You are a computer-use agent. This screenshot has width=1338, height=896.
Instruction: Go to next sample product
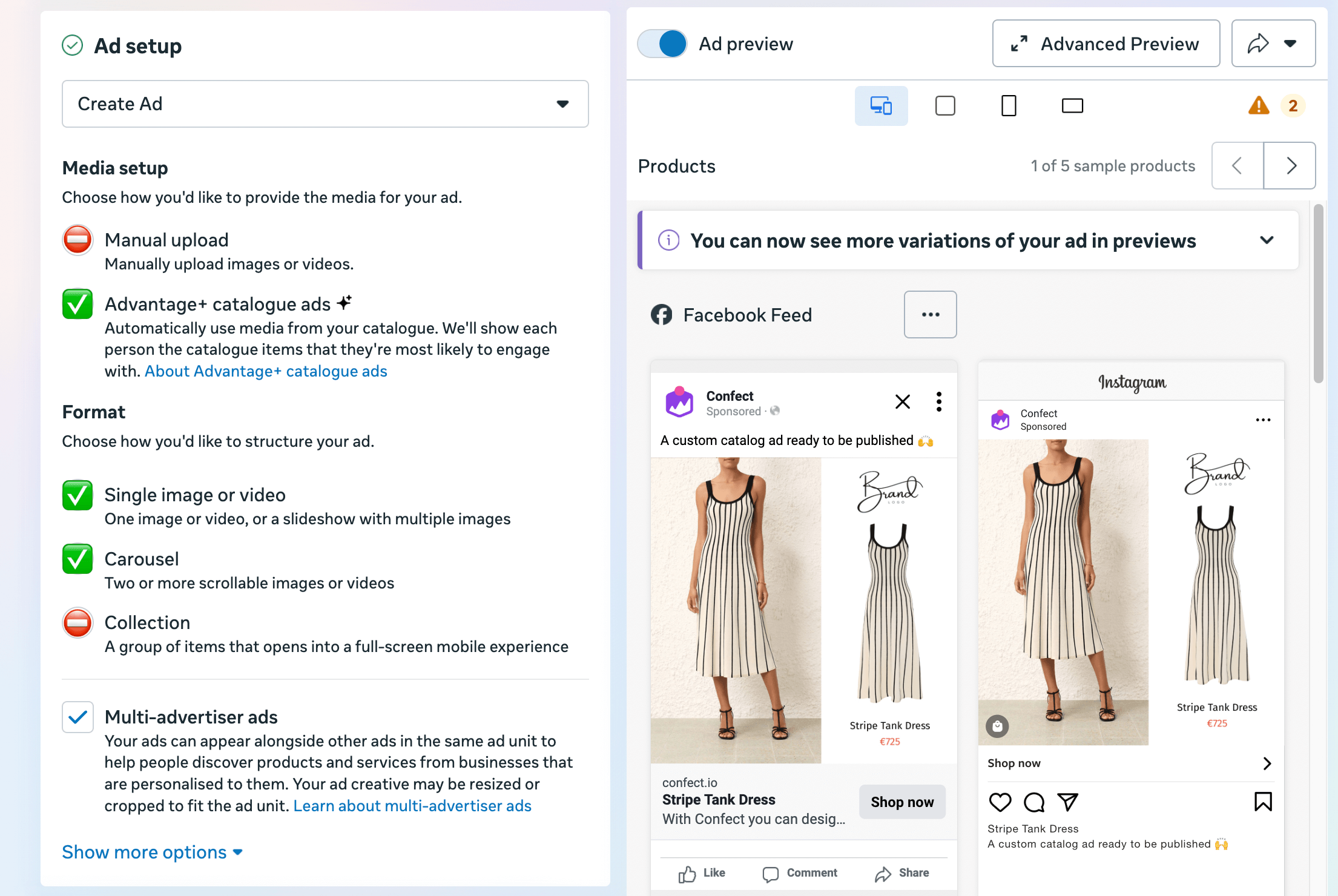point(1290,166)
